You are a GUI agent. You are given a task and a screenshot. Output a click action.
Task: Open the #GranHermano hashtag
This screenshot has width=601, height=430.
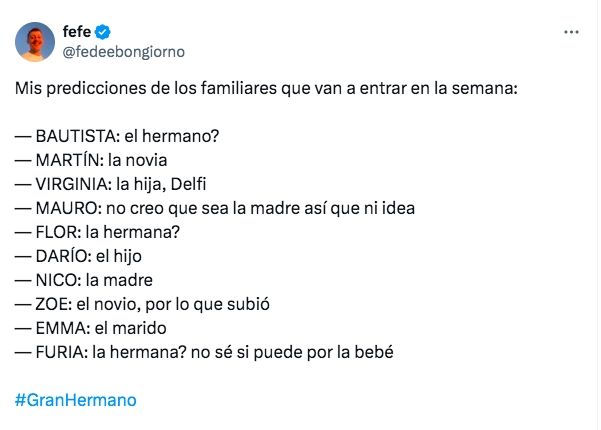[76, 400]
